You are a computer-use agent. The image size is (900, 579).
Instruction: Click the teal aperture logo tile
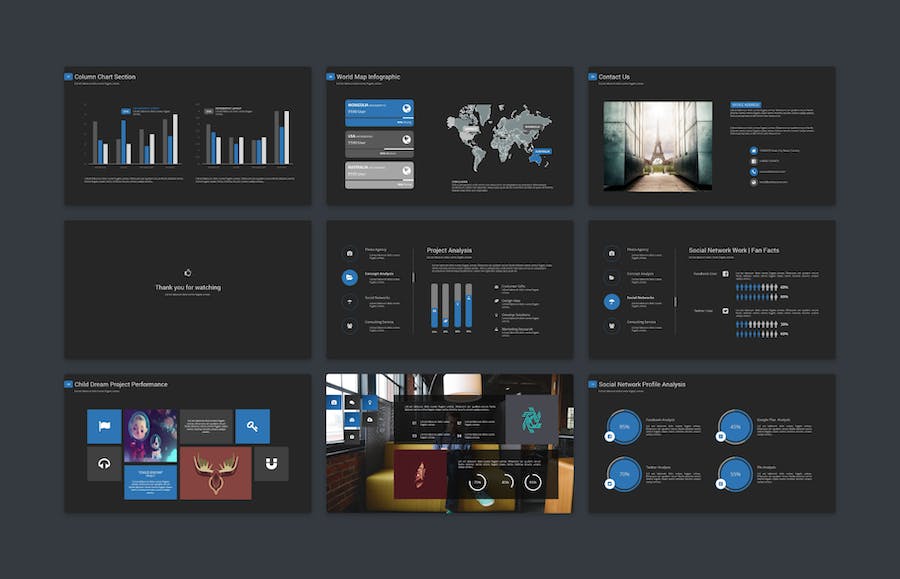click(531, 419)
